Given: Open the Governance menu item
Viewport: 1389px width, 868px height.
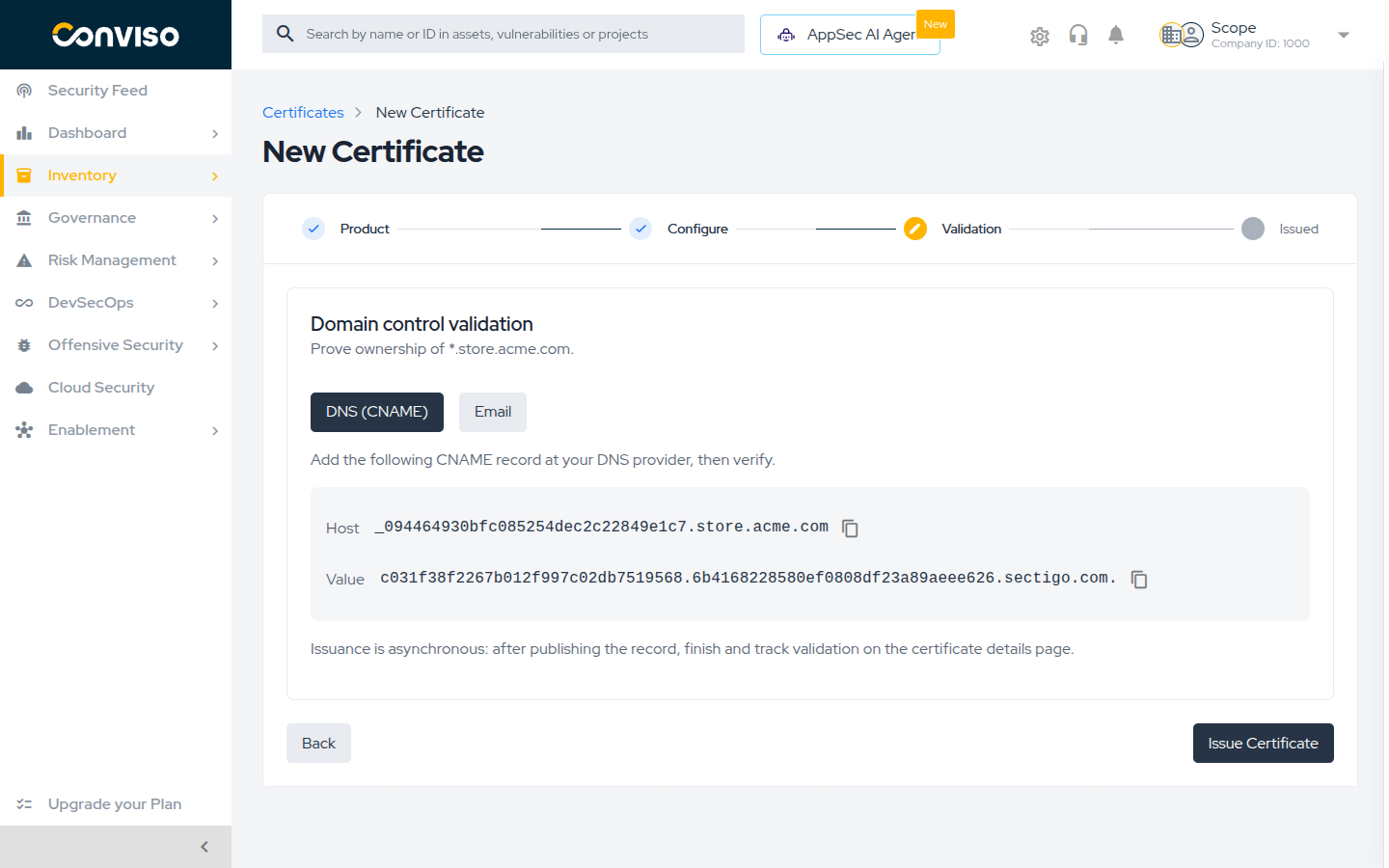Looking at the screenshot, I should point(116,218).
